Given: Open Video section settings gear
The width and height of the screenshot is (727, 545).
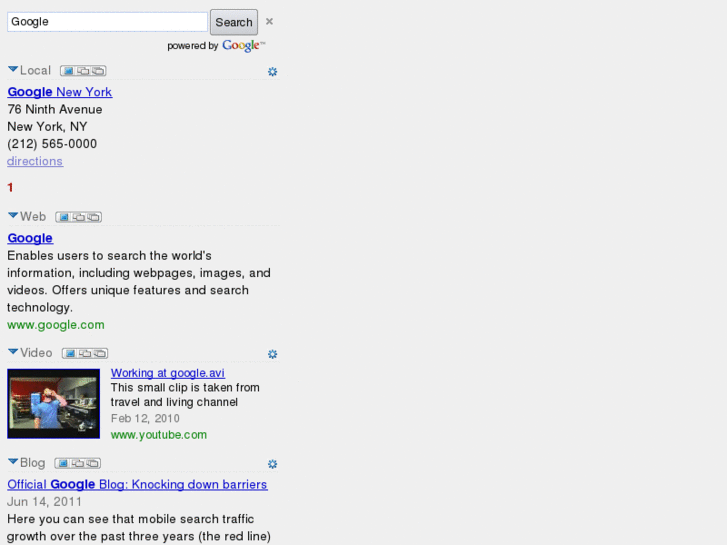Looking at the screenshot, I should point(272,354).
